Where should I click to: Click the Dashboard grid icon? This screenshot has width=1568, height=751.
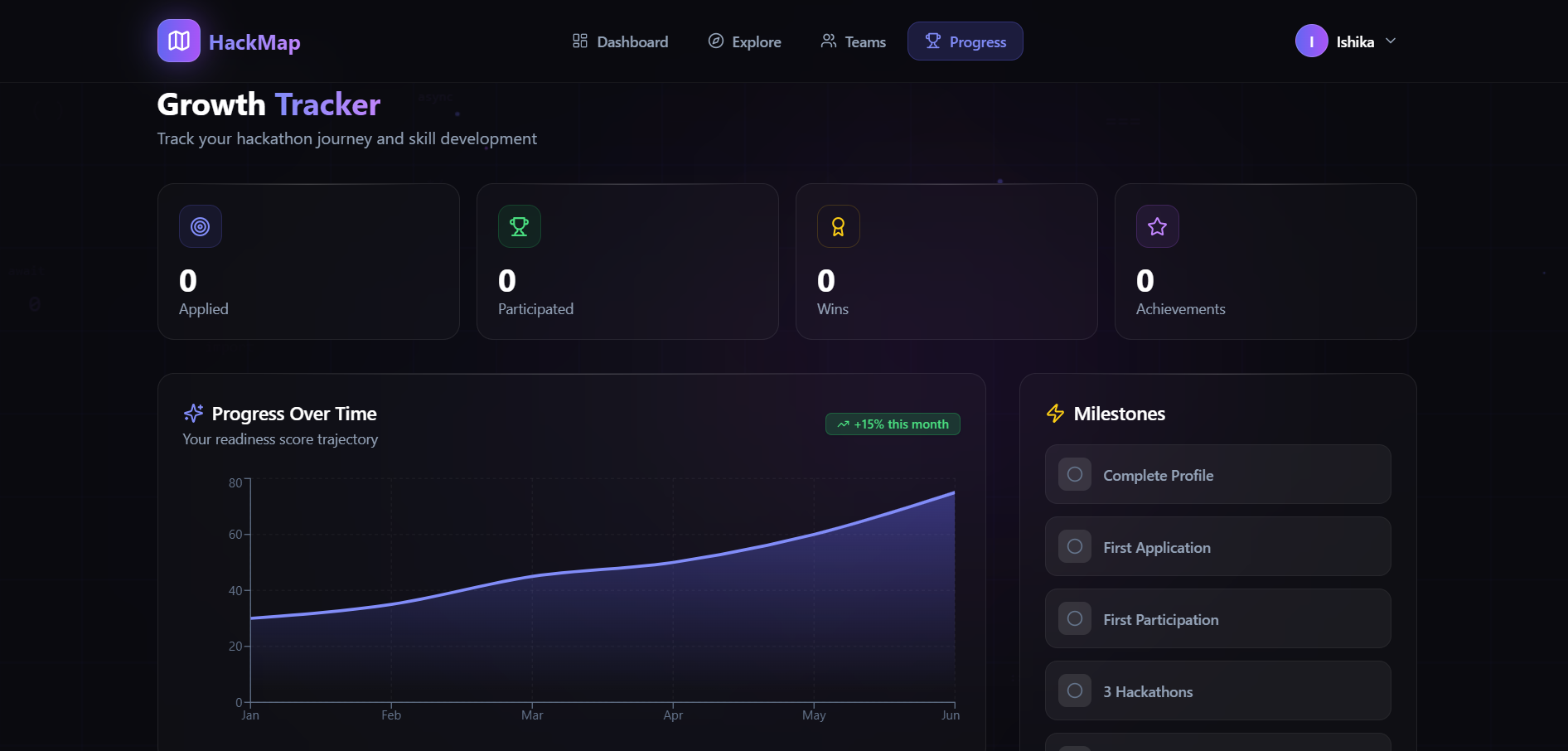point(580,41)
